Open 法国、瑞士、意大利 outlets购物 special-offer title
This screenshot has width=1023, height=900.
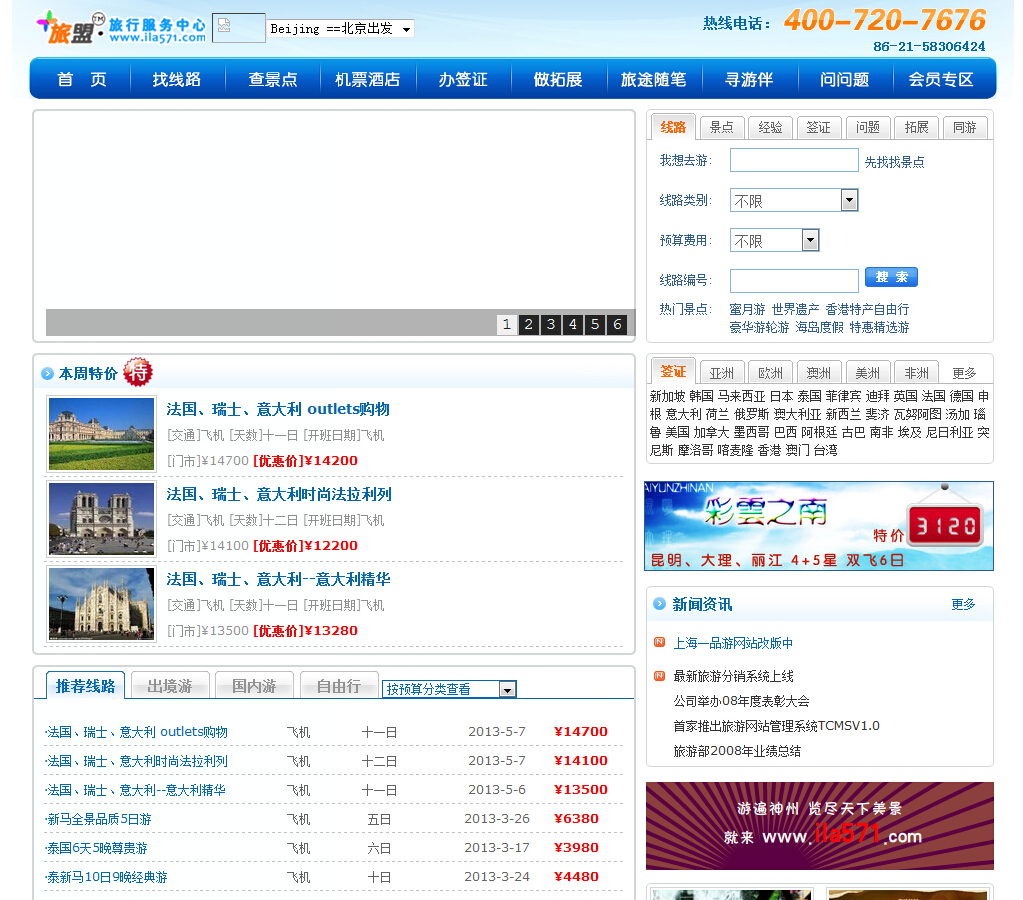click(x=278, y=409)
